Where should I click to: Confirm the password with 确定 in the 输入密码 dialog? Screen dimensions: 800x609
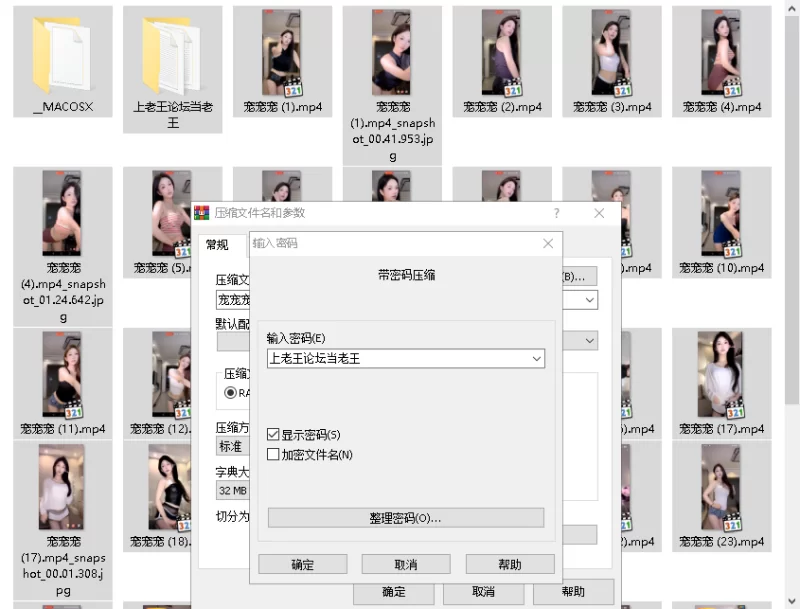pyautogui.click(x=302, y=564)
